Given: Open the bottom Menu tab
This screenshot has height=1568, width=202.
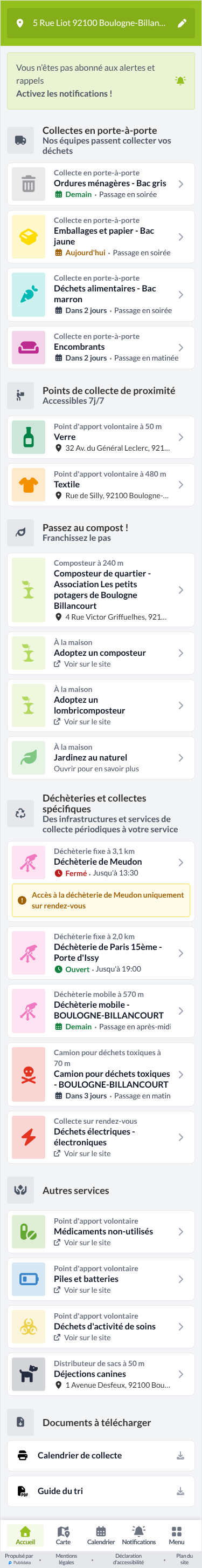Looking at the screenshot, I should (x=177, y=1536).
